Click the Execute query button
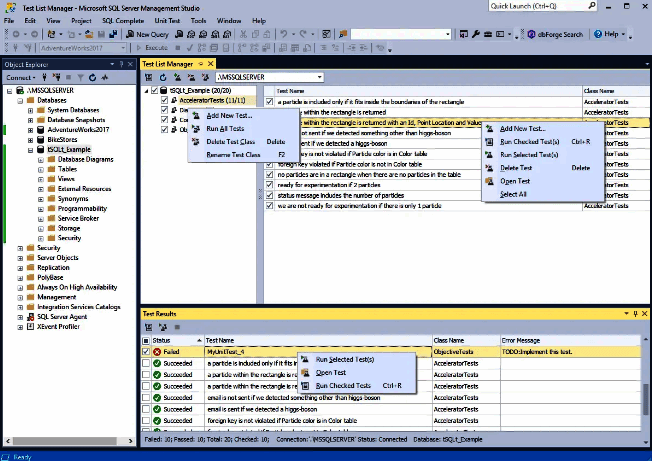Screen dimensions: 652x461 pyautogui.click(x=152, y=47)
